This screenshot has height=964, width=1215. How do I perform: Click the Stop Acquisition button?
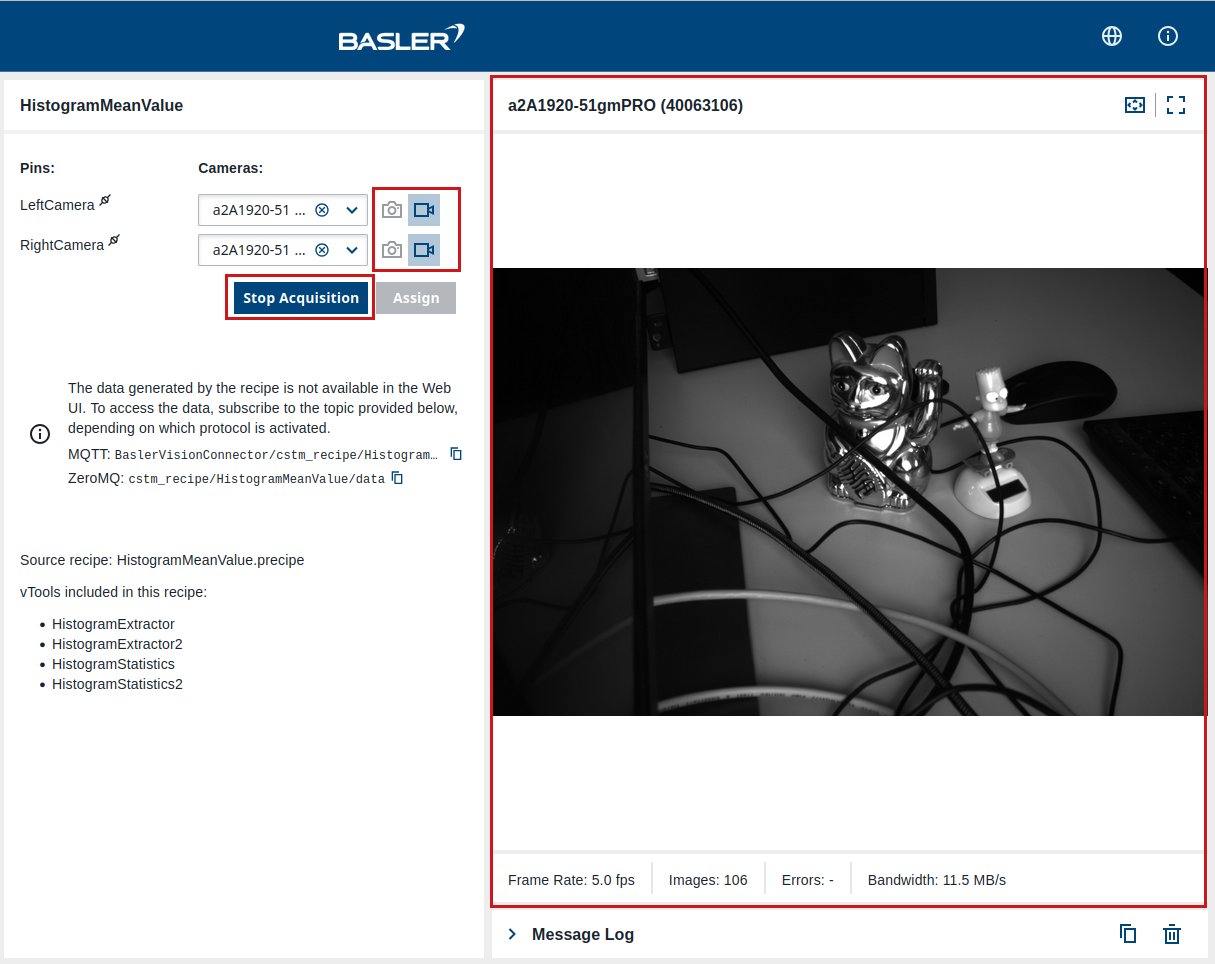coord(301,298)
